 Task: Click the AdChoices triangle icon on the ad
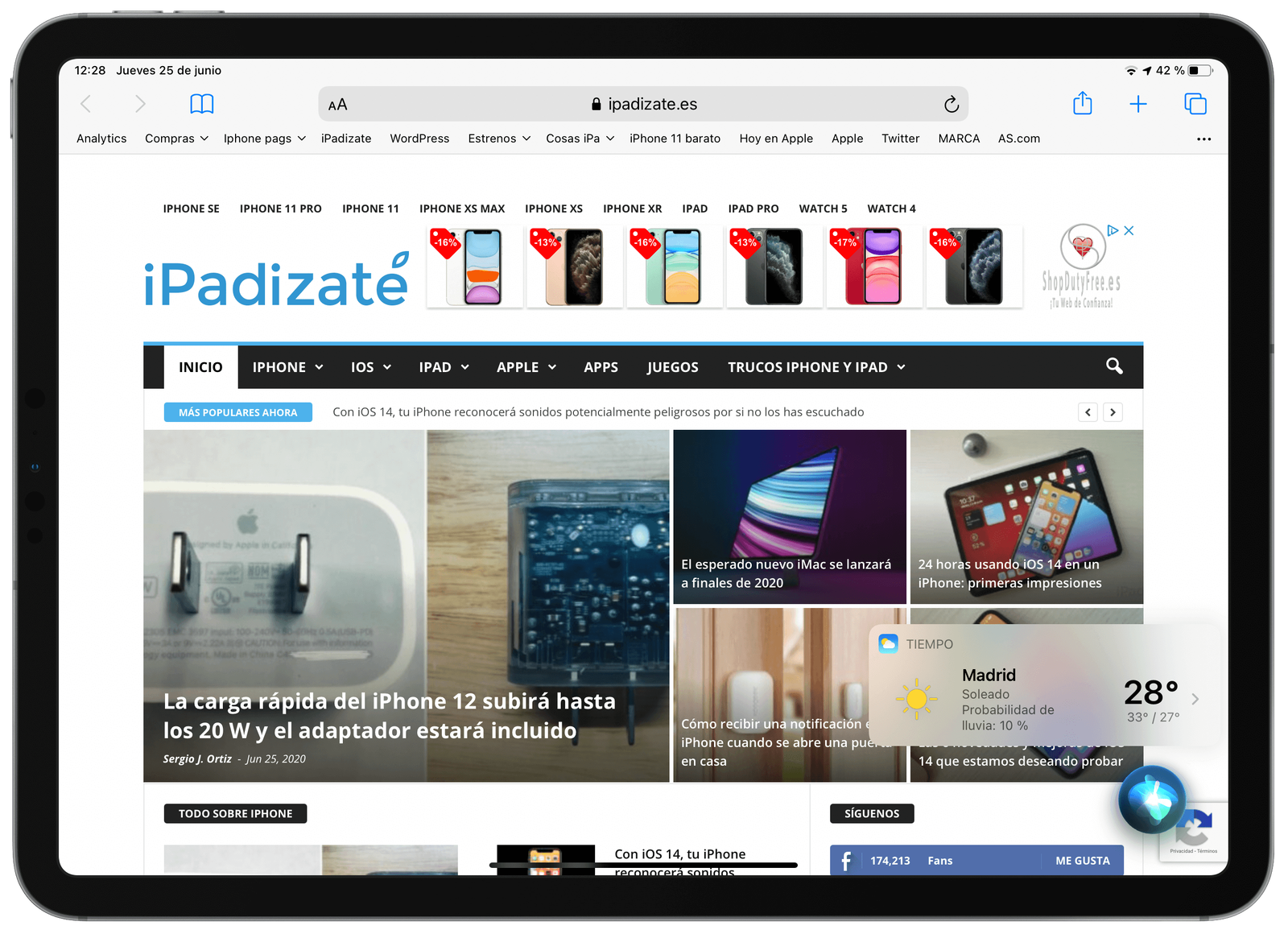[1113, 230]
